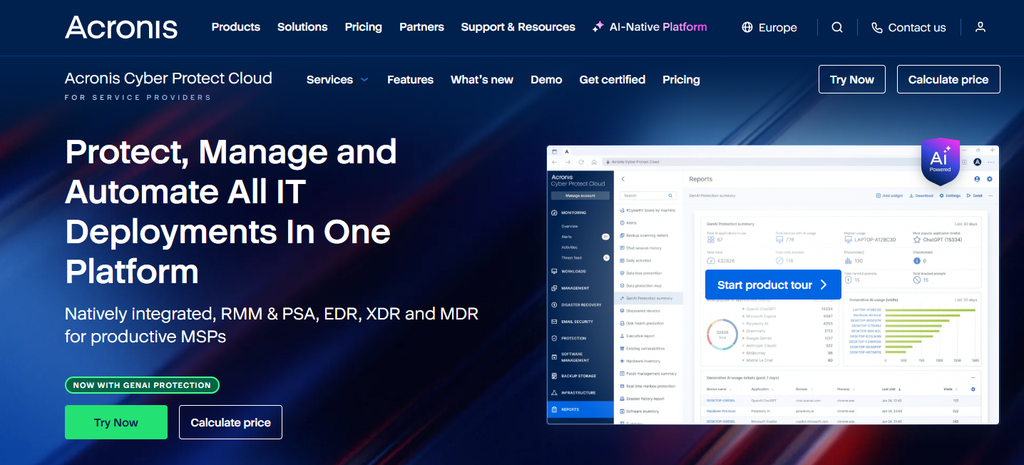Expand the Services dropdown menu
This screenshot has height=465, width=1024.
pos(338,80)
